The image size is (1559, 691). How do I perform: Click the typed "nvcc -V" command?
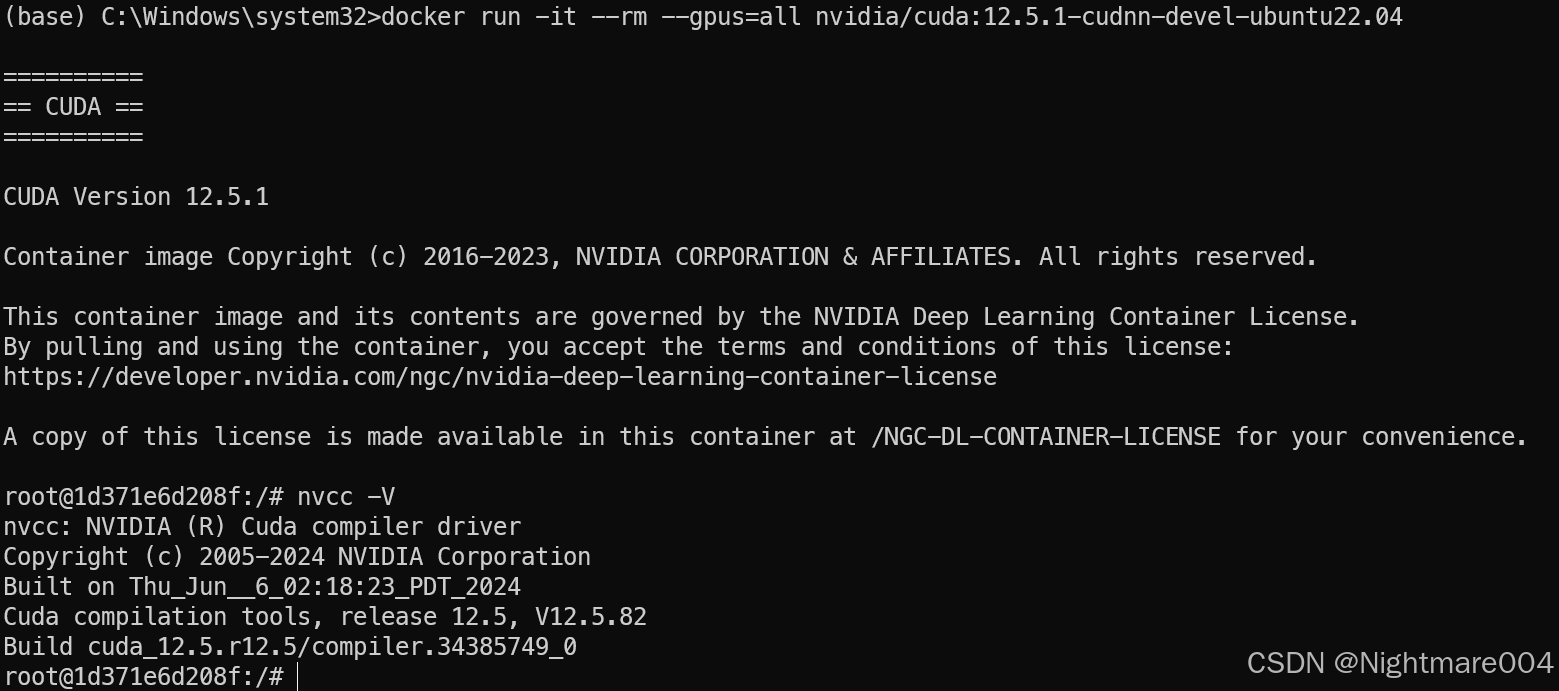pos(346,497)
